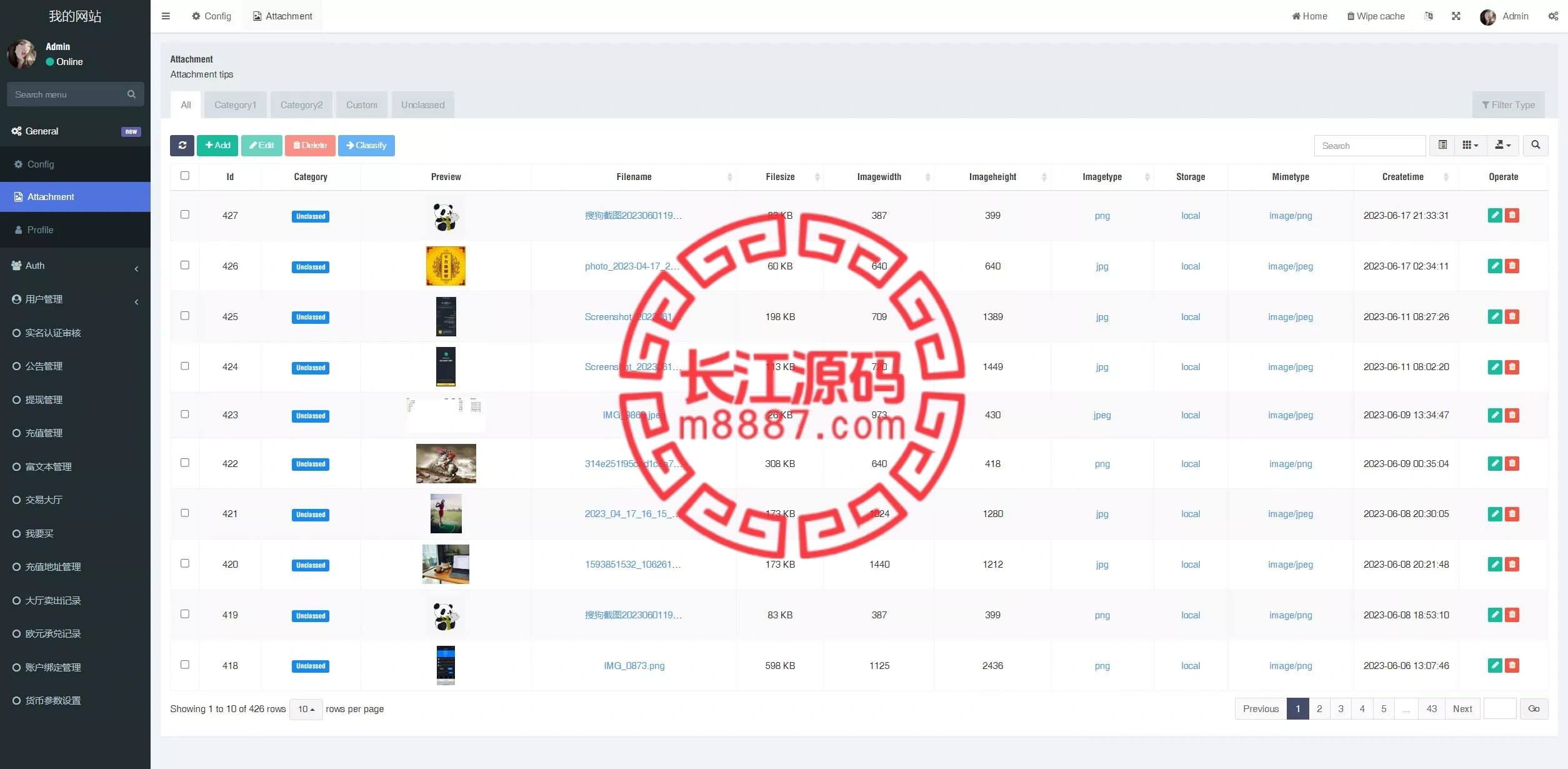Open the common search magnifier button

point(1536,146)
